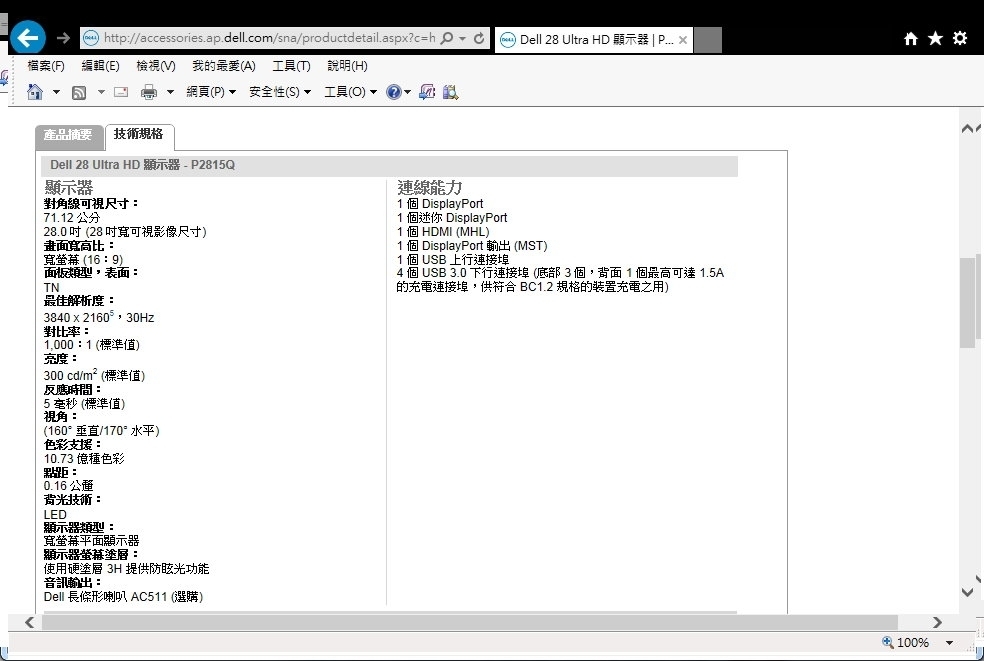Click the text 1 個 USB 上行連接埠
Viewport: 984px width, 661px height.
(x=452, y=259)
